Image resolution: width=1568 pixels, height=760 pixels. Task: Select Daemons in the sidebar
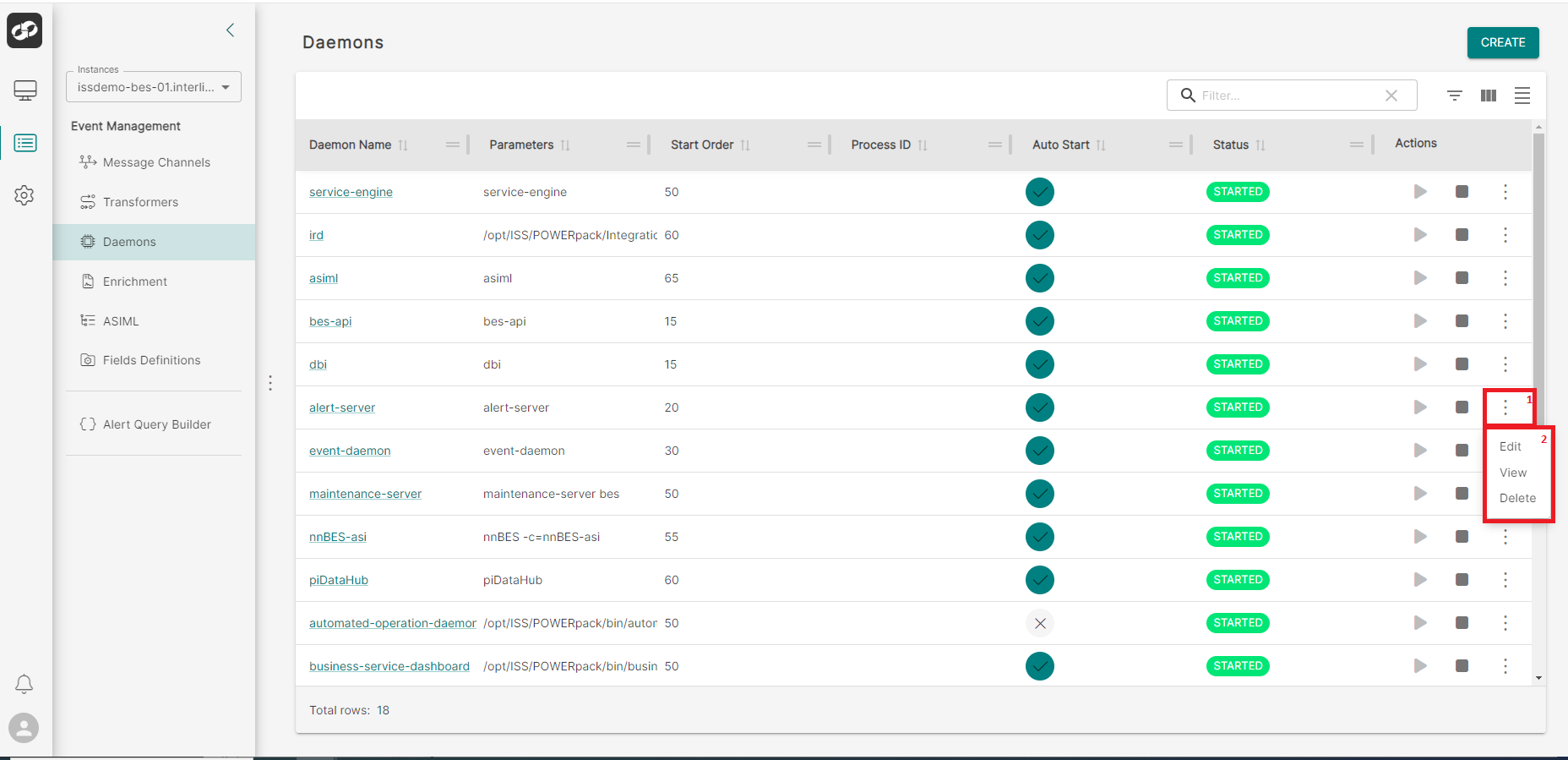154,242
